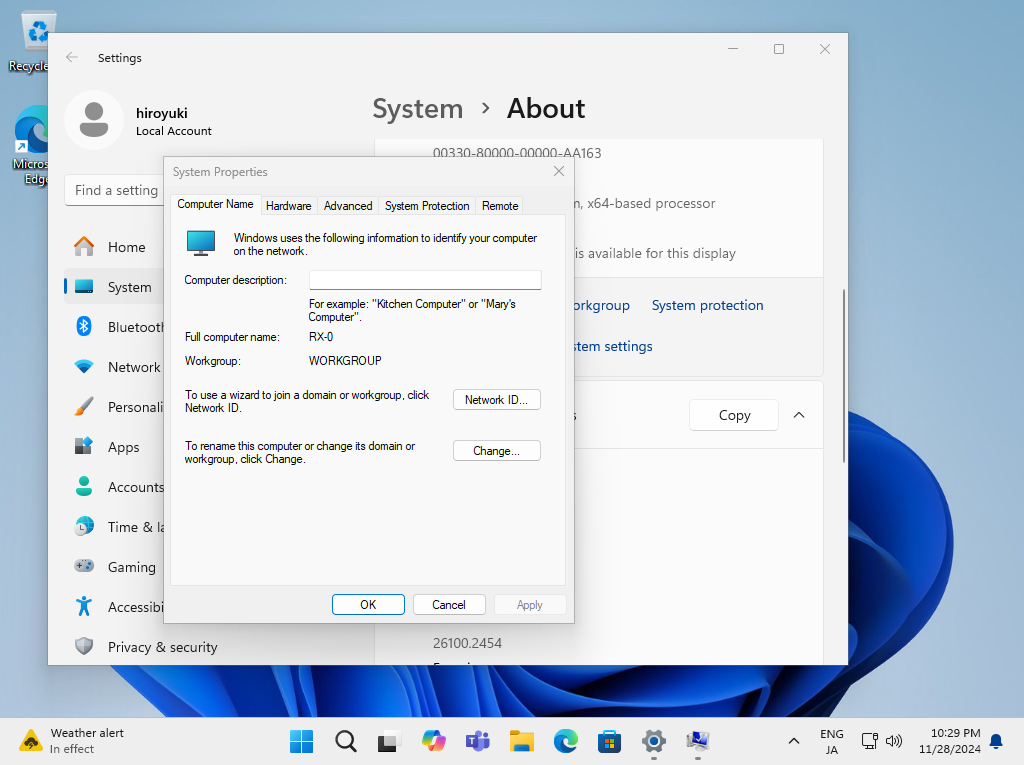This screenshot has height=765, width=1024.
Task: Select the System monitor icon in sidebar
Action: click(x=84, y=287)
